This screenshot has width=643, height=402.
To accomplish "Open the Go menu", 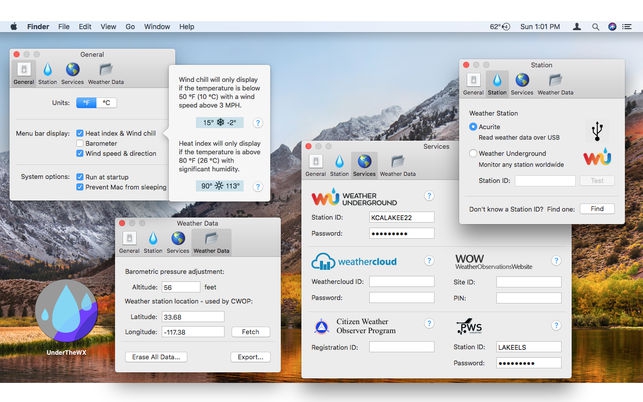I will click(130, 27).
